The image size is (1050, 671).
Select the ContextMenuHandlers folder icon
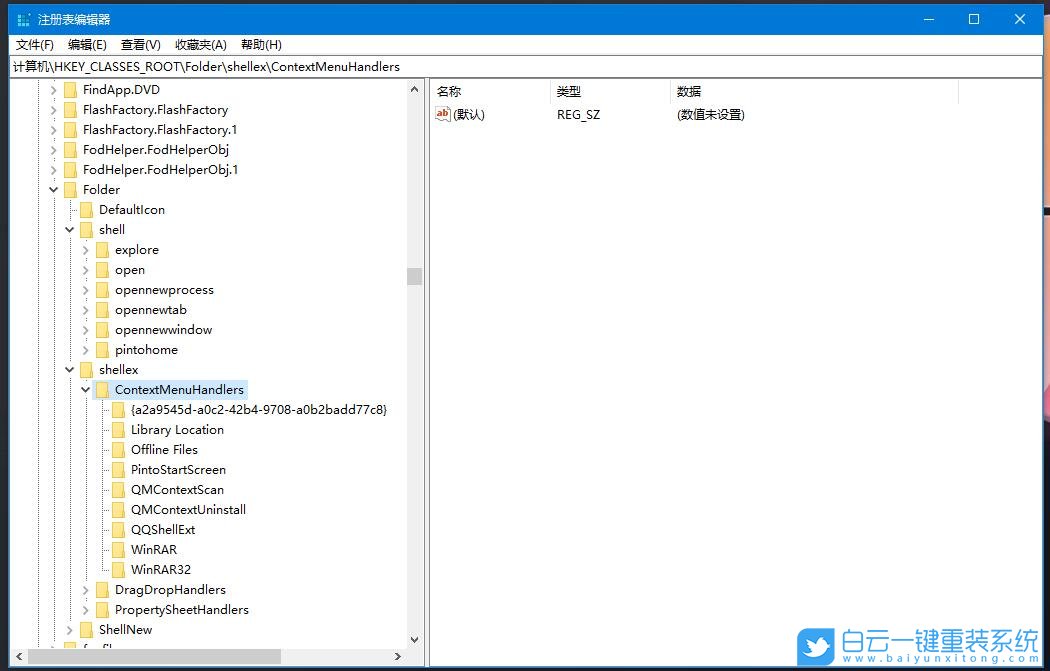click(x=103, y=389)
